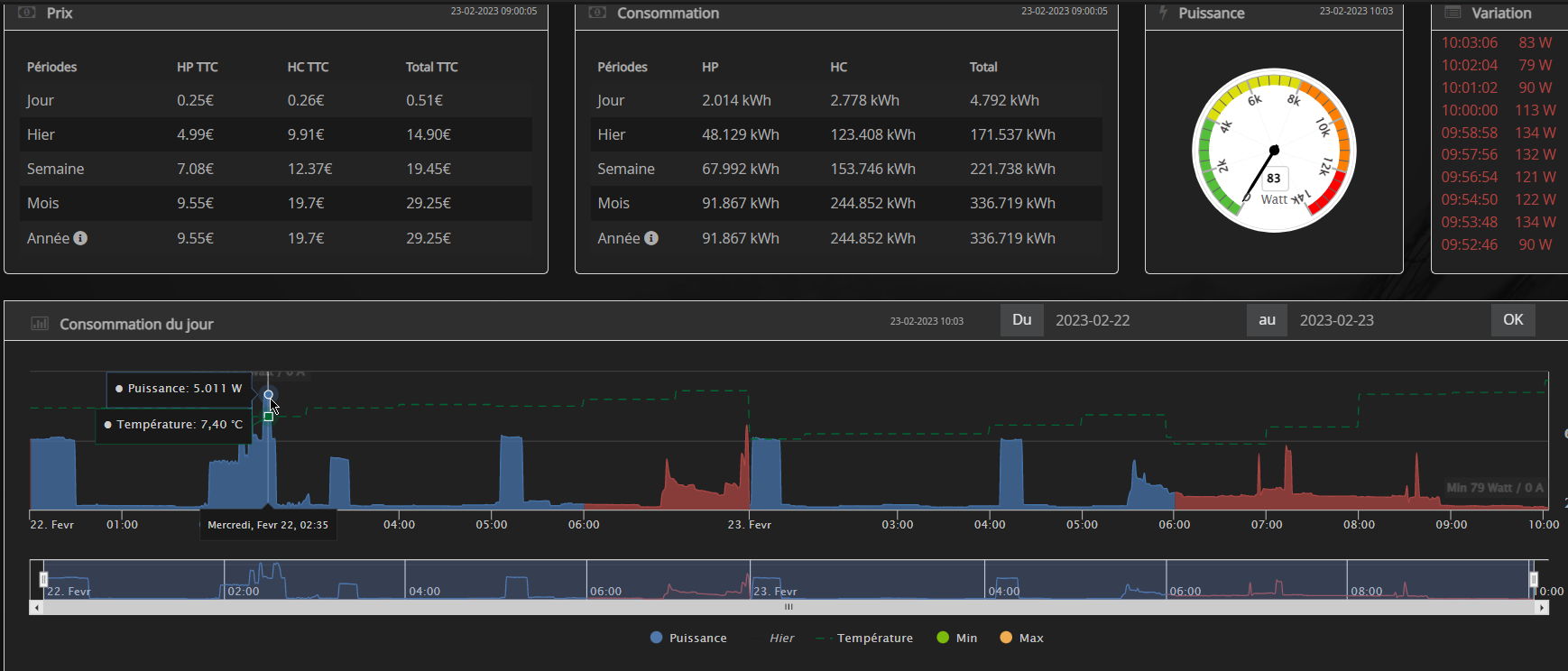
Task: Click the navigator scrollbar left arrow
Action: 36,607
